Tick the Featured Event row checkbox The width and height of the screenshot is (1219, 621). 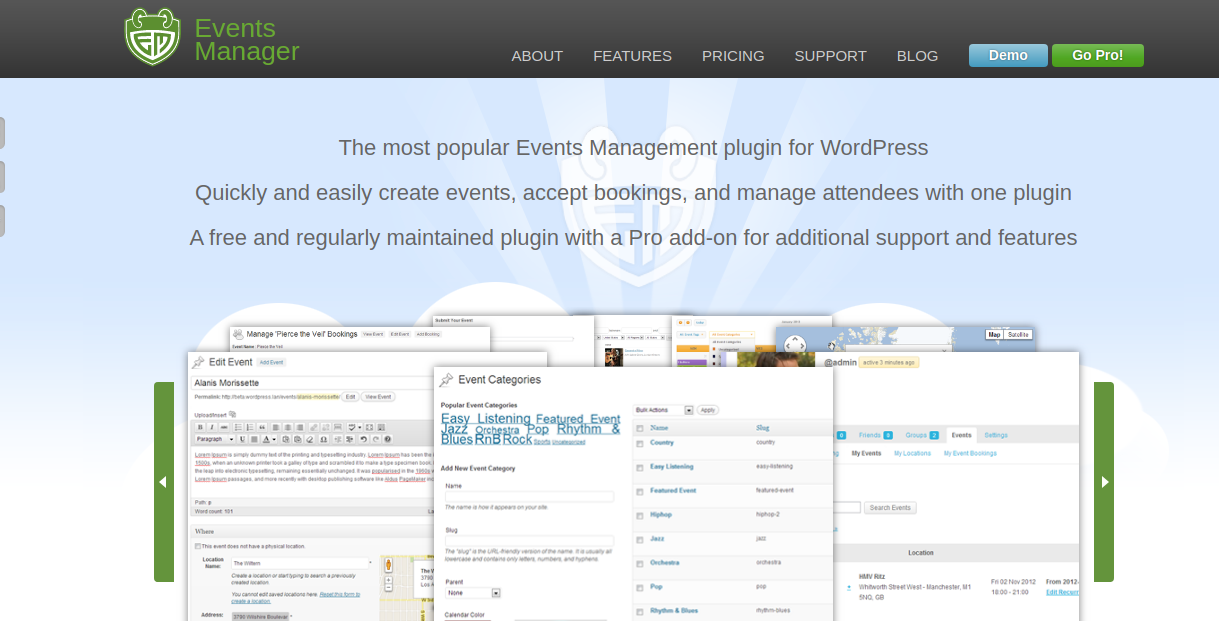(x=640, y=492)
